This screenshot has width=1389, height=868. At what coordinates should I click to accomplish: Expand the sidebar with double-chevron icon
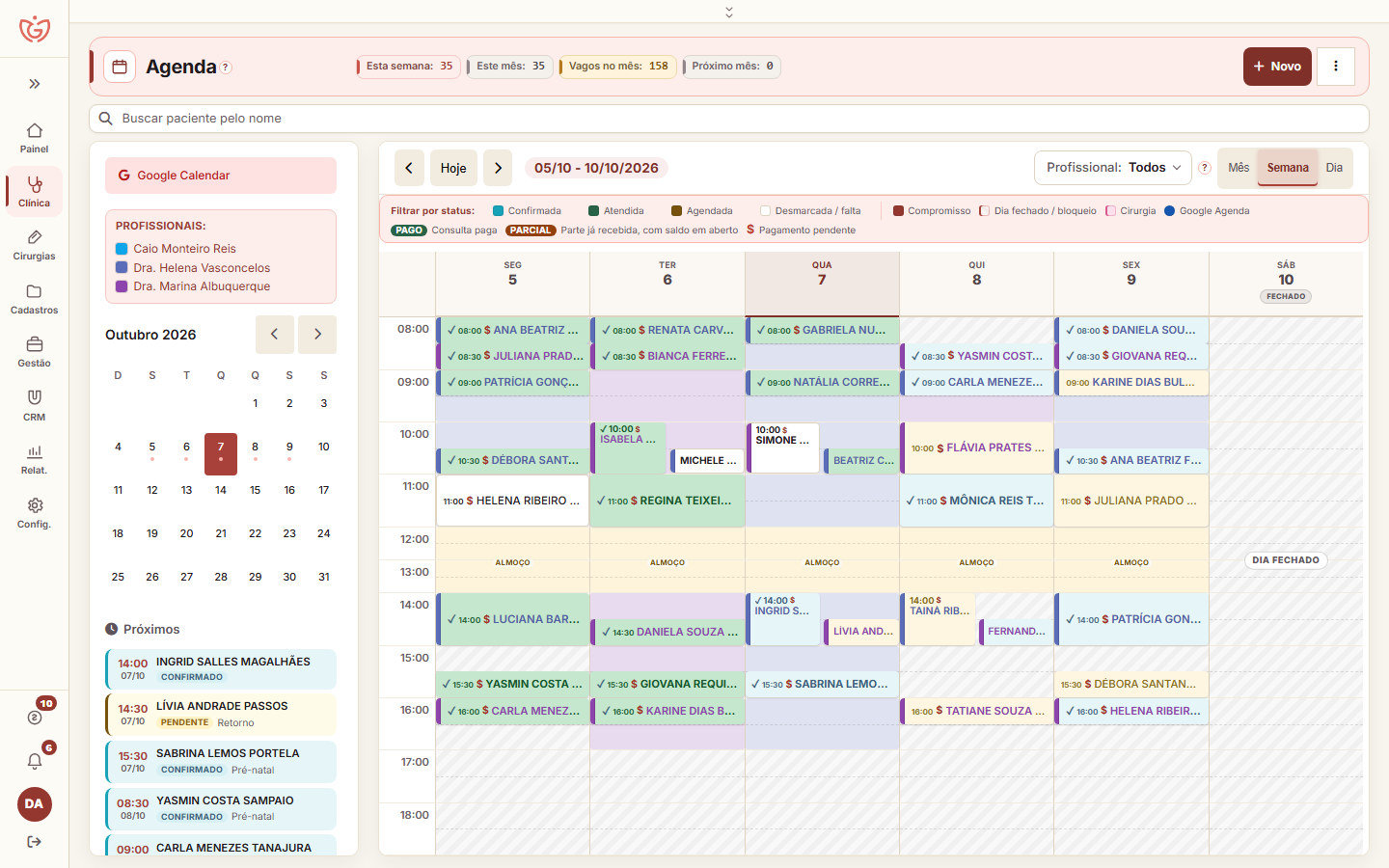[x=35, y=84]
